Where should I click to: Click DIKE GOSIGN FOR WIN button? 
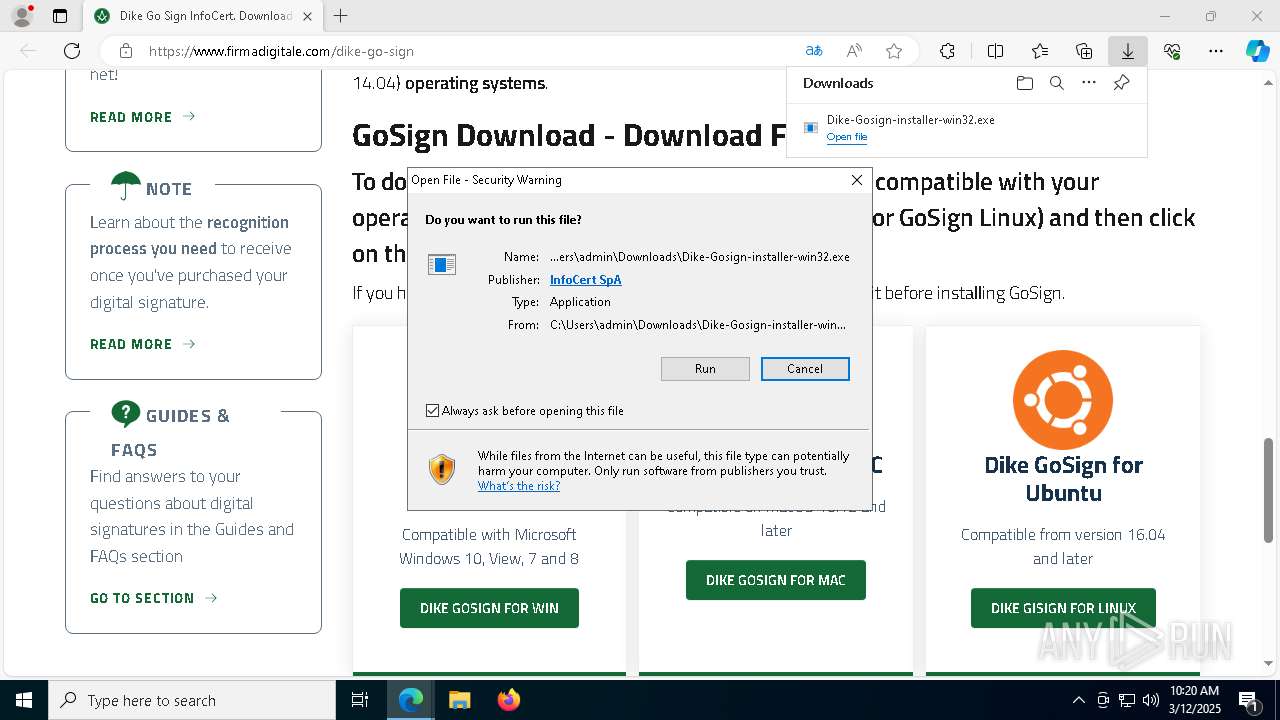click(x=489, y=608)
